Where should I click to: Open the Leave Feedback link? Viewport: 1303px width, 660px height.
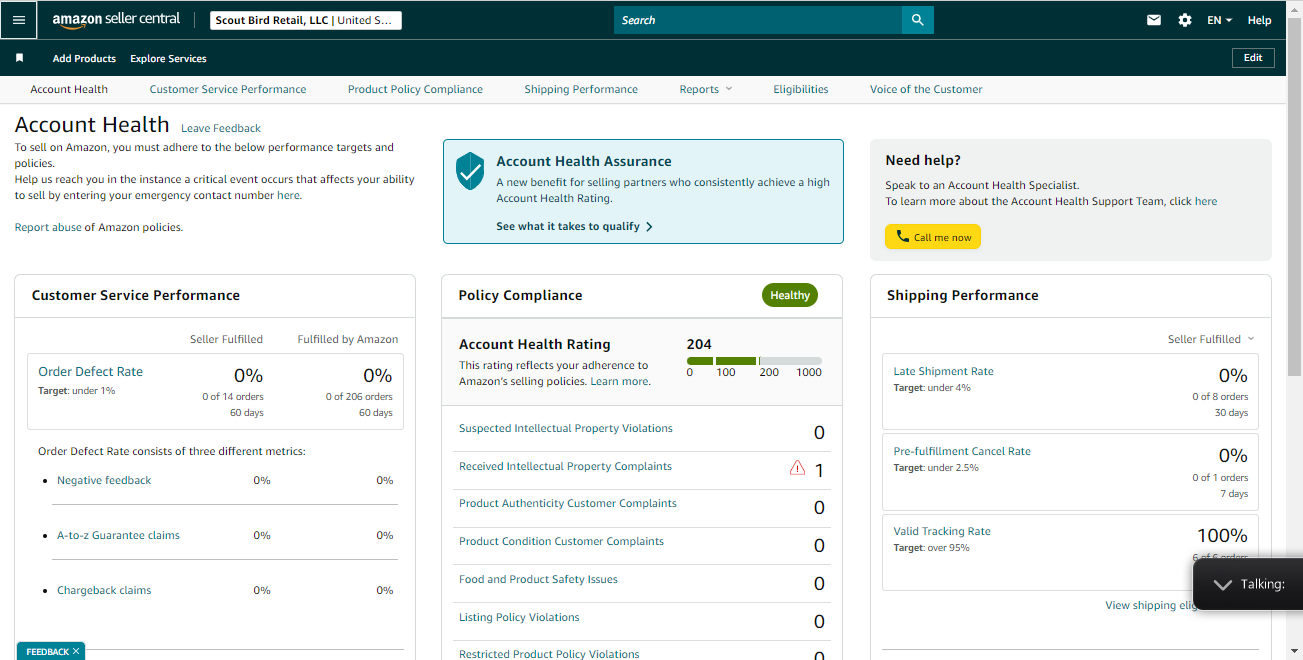tap(221, 128)
